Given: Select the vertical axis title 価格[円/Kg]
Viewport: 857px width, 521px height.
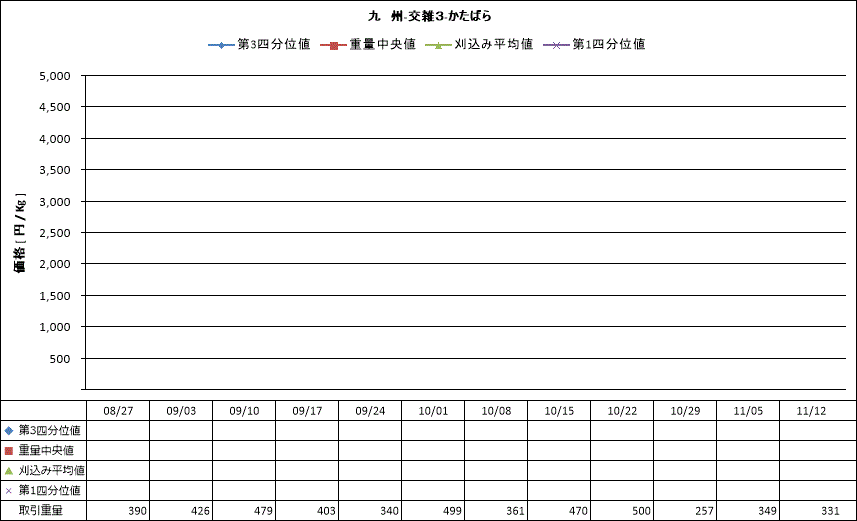Looking at the screenshot, I should pyautogui.click(x=20, y=232).
